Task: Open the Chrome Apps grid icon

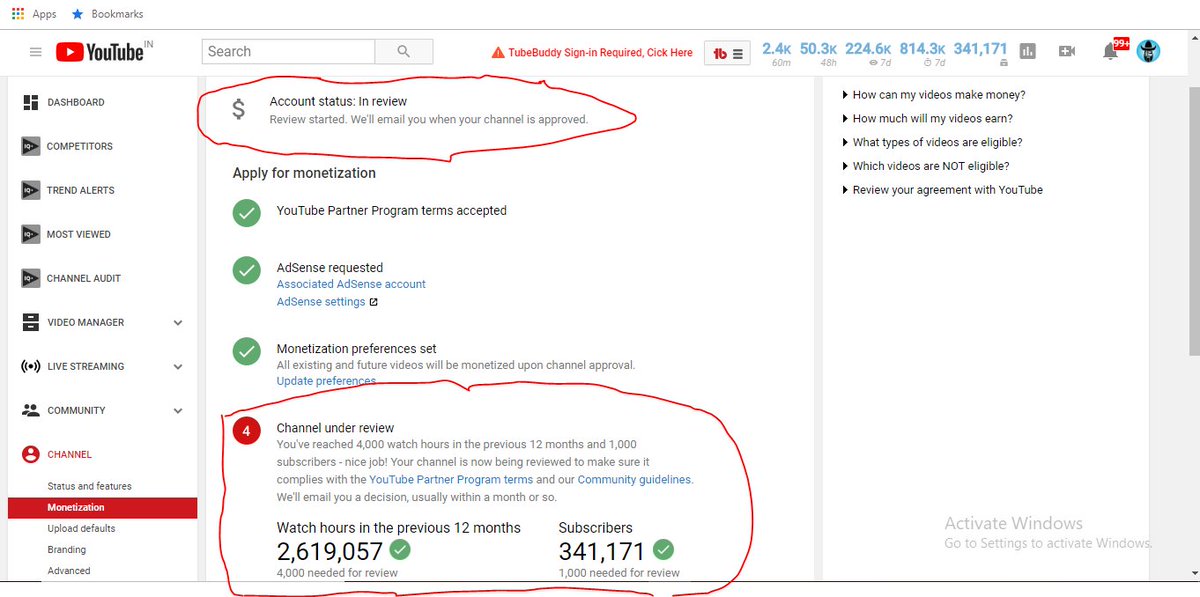Action: 17,14
